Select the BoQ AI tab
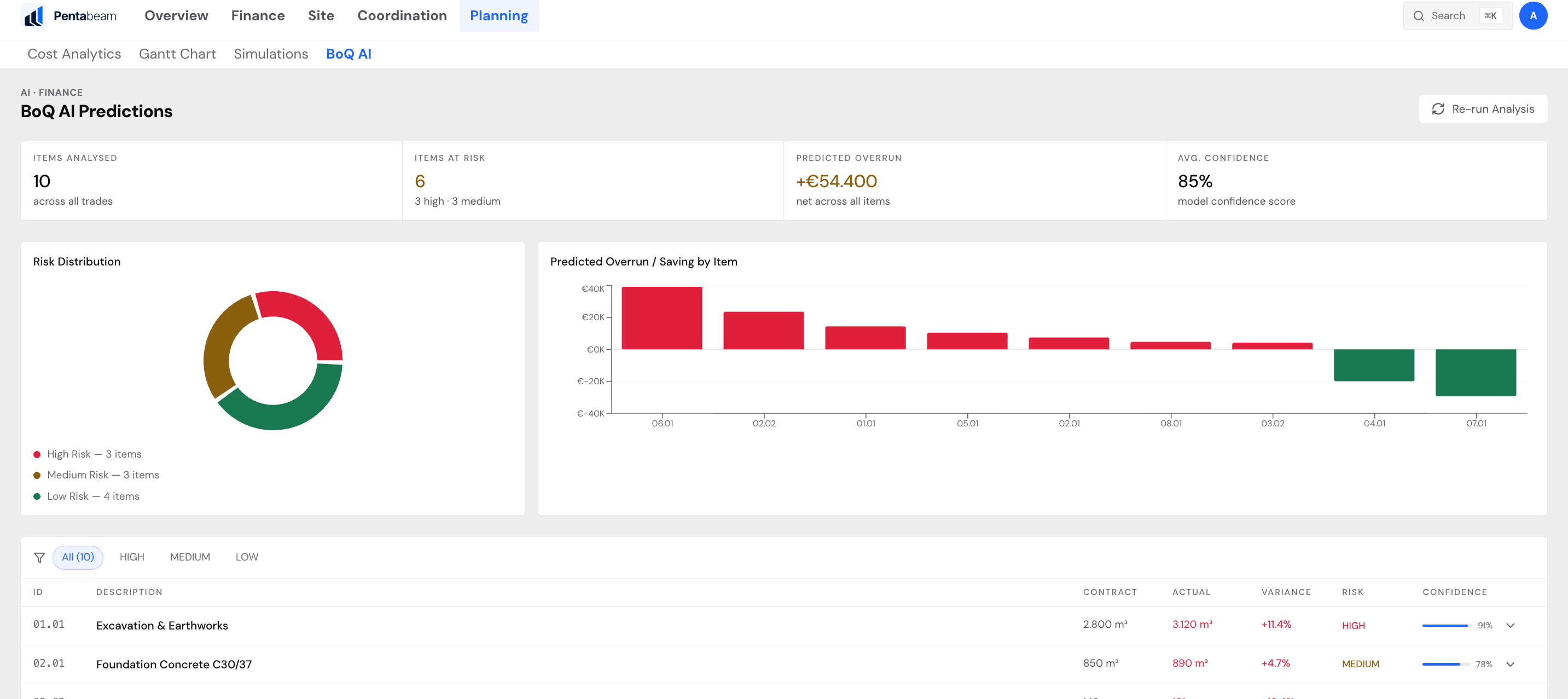This screenshot has width=1568, height=699. point(348,54)
